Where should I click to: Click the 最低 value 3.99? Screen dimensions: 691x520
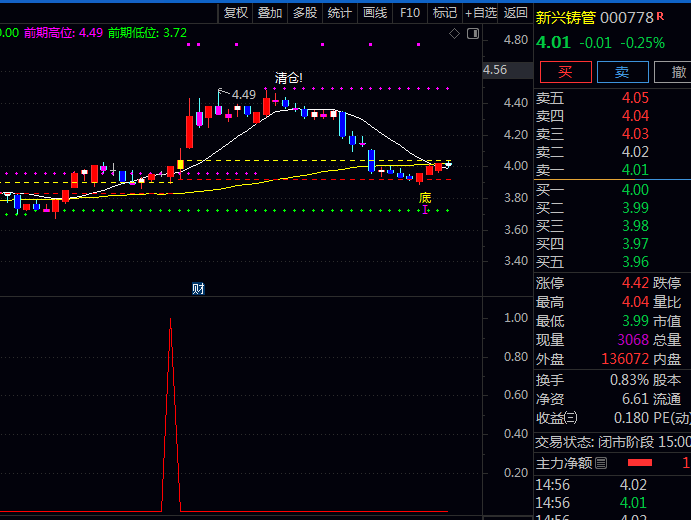[635, 321]
